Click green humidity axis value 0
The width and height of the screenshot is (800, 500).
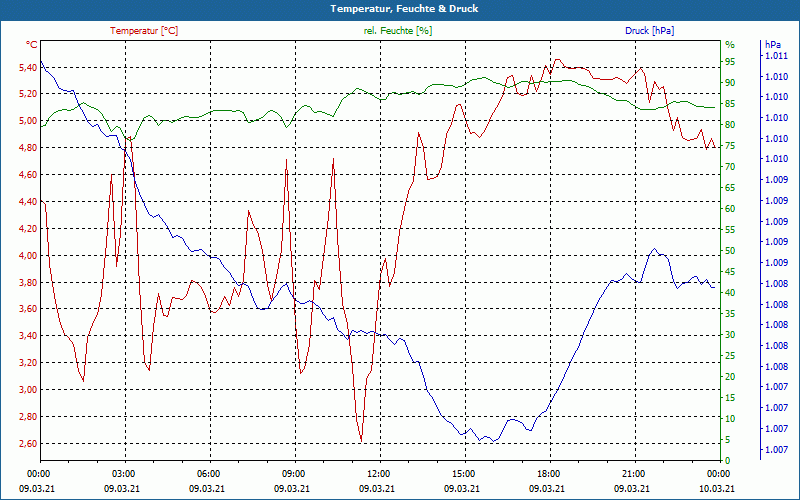click(728, 461)
